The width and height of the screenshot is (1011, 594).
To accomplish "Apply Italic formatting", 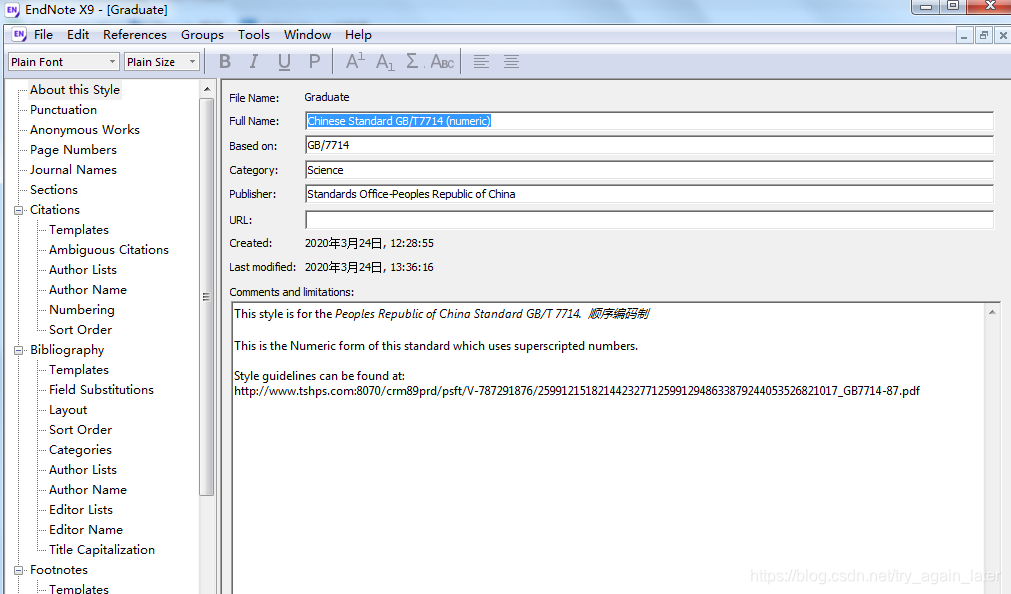I will tap(254, 61).
